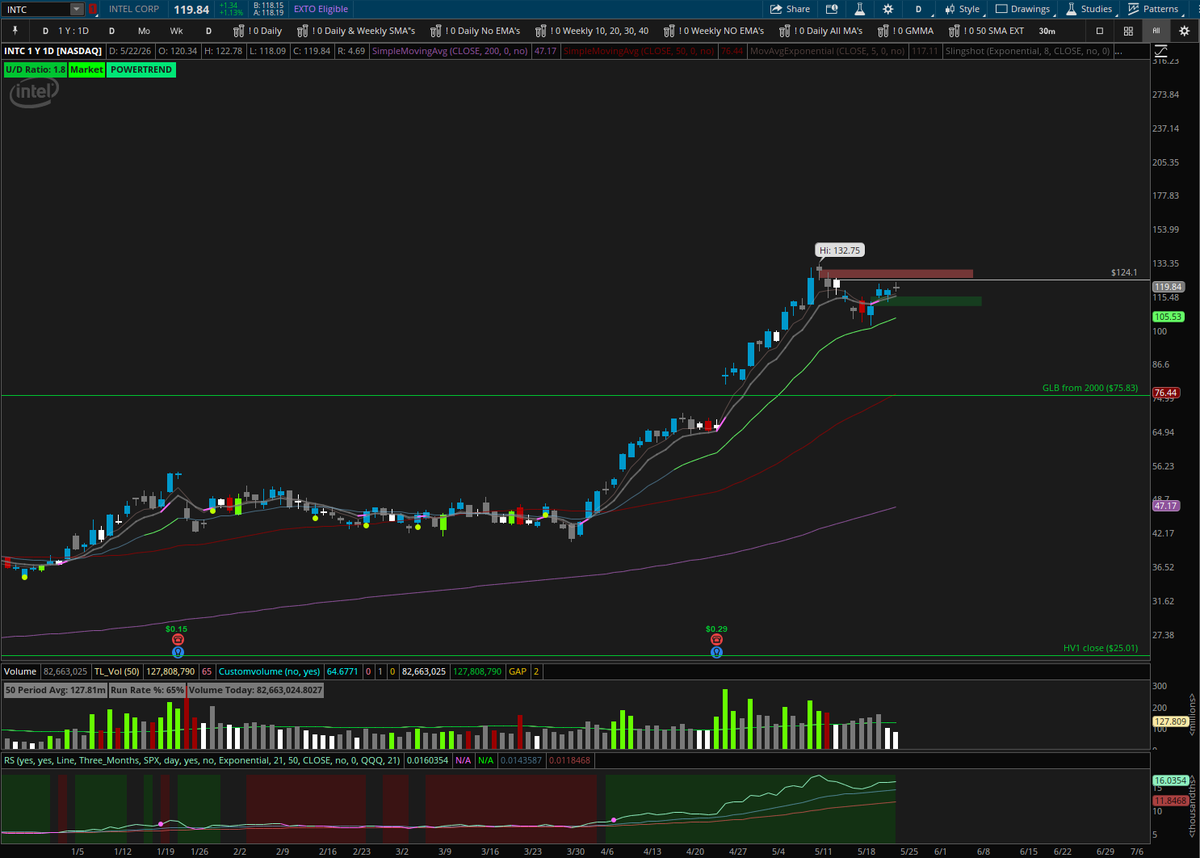Click the EXTO Eligible label
Viewport: 1200px width, 858px height.
tap(319, 9)
